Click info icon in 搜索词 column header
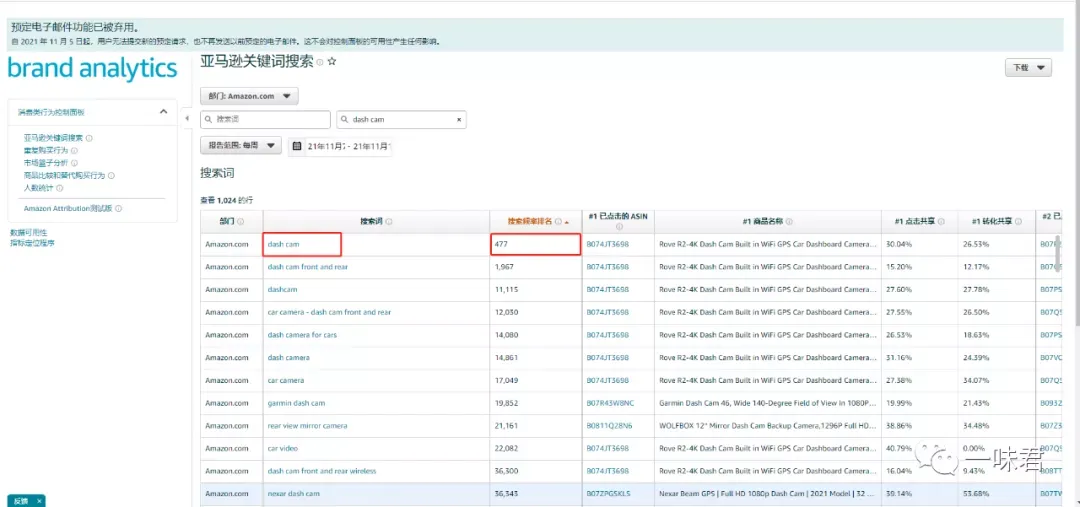The image size is (1080, 507). tap(389, 222)
